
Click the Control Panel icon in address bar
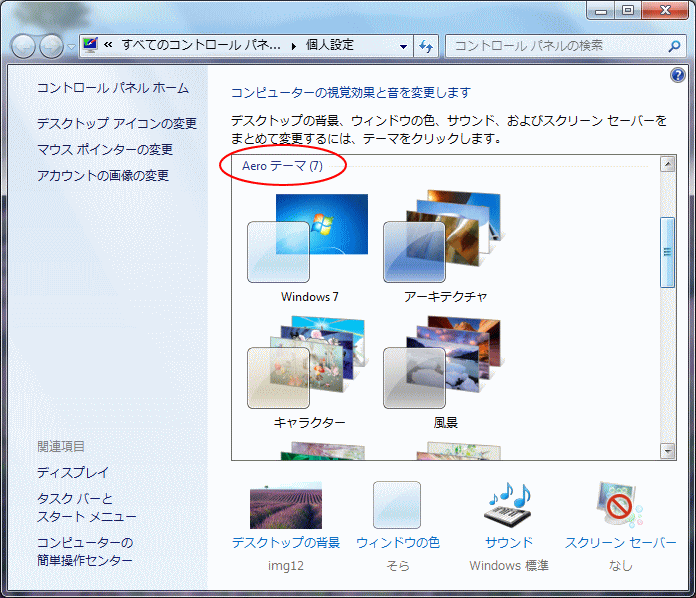[91, 45]
